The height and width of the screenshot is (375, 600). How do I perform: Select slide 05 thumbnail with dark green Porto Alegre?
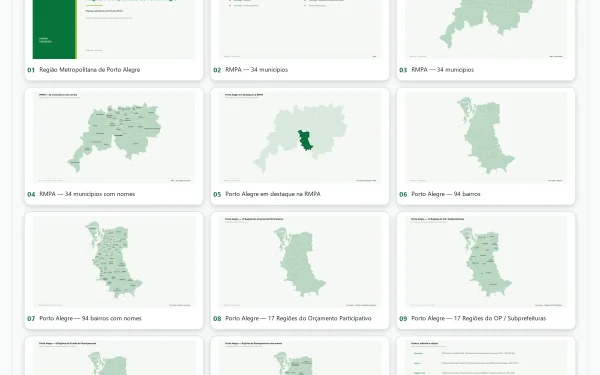300,137
